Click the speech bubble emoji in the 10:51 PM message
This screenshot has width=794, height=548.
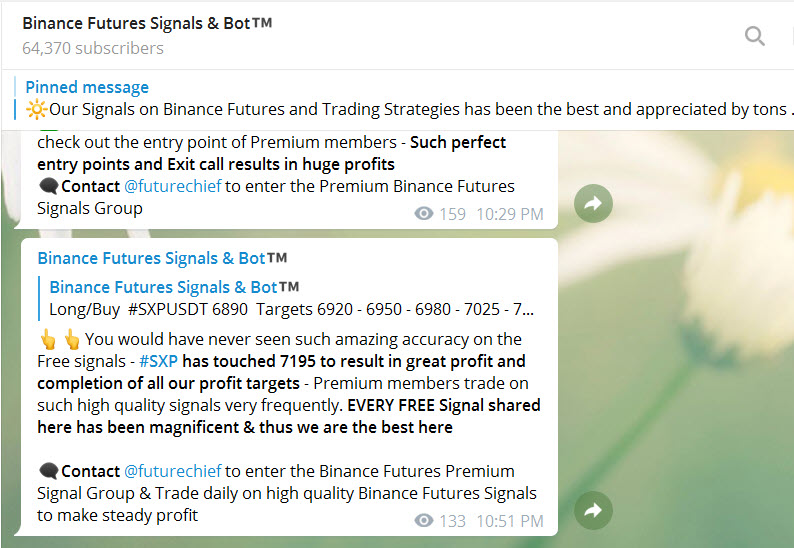(x=48, y=471)
